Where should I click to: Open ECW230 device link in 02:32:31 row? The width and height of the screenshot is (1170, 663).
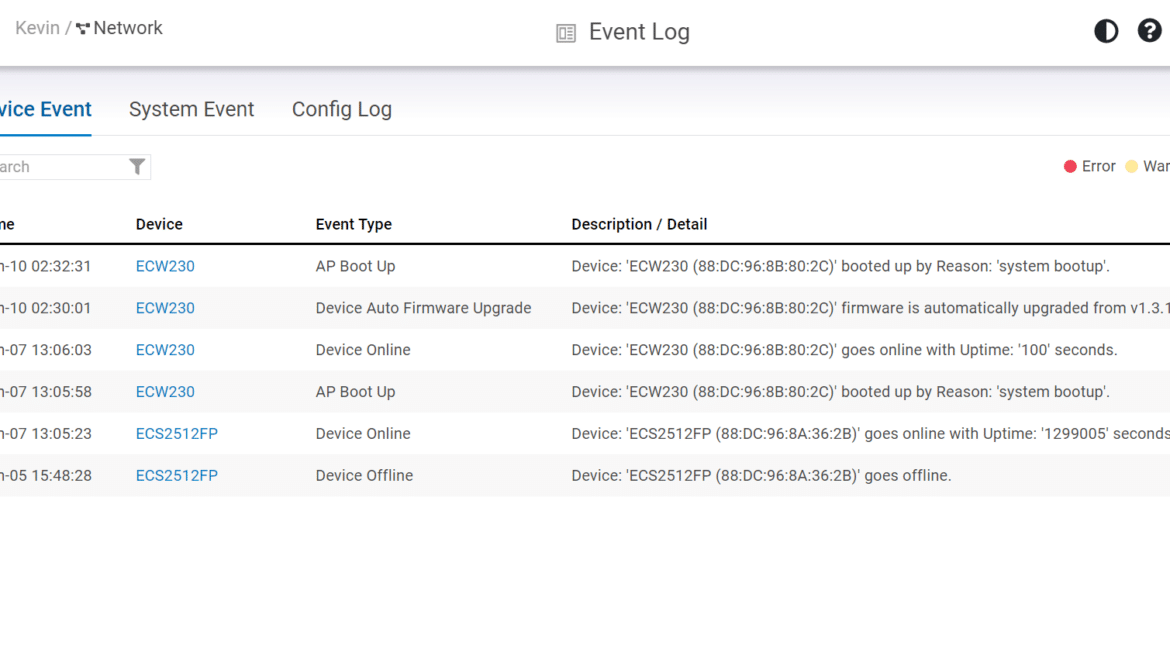coord(165,266)
